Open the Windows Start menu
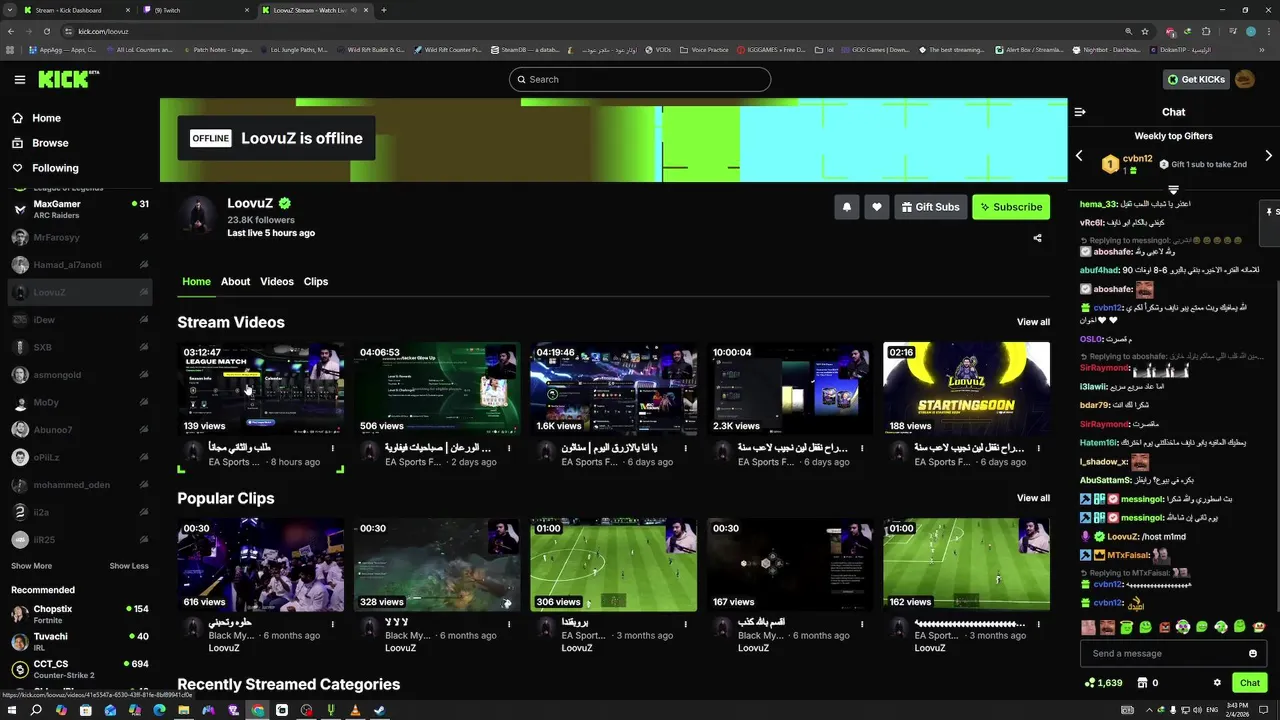 point(11,710)
